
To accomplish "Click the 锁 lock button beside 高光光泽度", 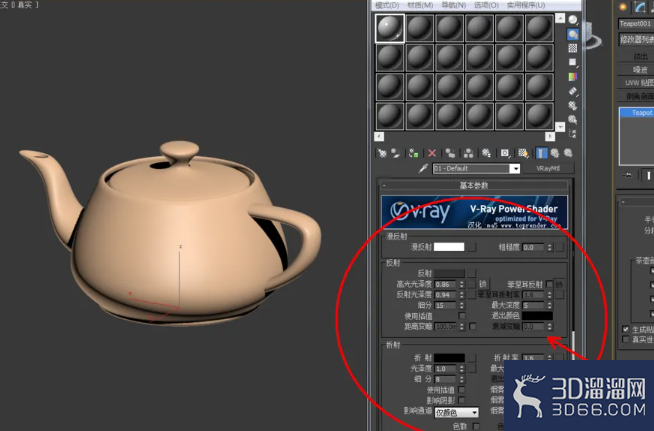I will point(483,284).
